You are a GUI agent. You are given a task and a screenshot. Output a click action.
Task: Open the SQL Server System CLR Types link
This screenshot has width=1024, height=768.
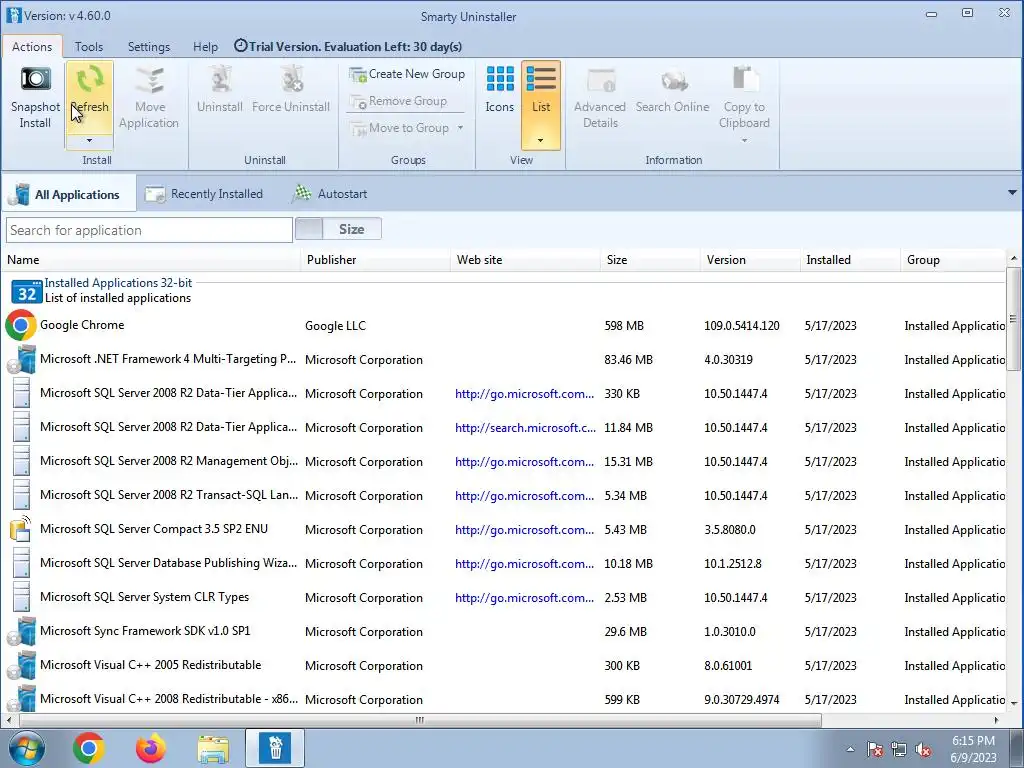pos(524,598)
